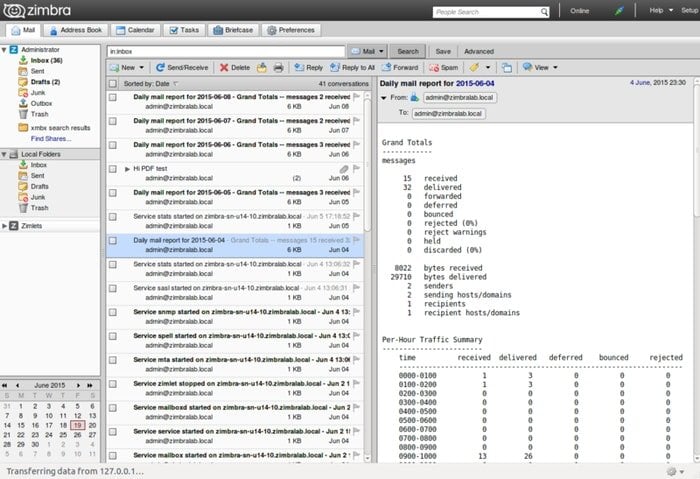Viewport: 700px width, 479px height.
Task: Flag the Hi PDF test conversation
Action: click(x=356, y=168)
